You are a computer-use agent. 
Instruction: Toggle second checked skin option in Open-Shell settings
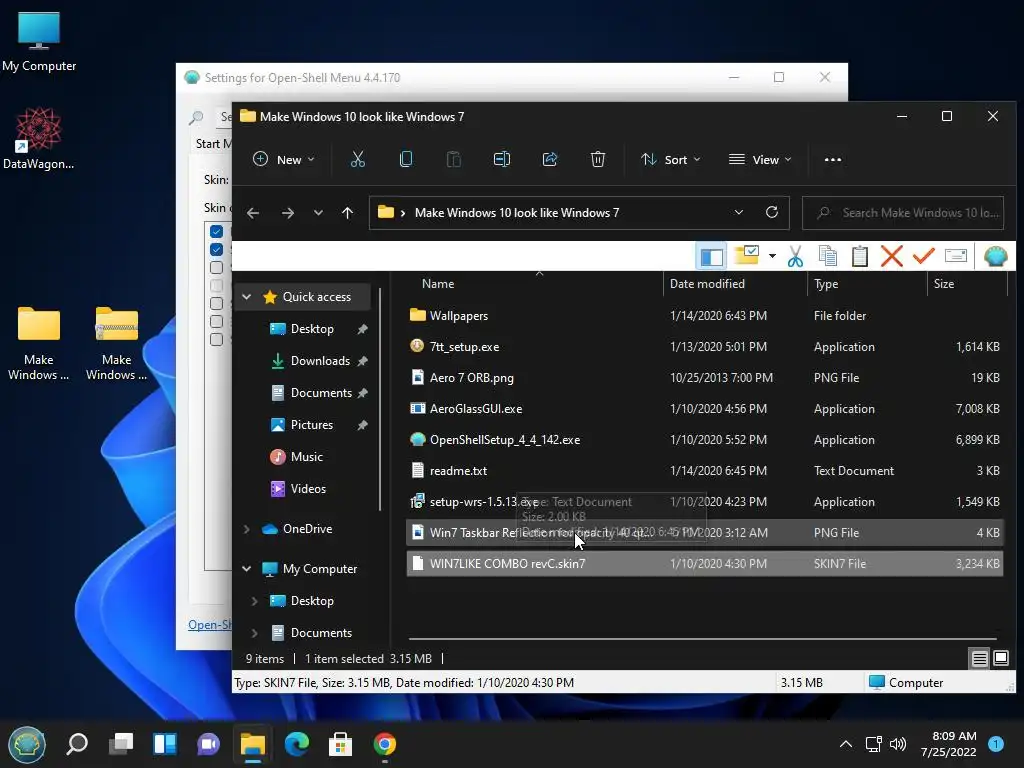pos(217,249)
